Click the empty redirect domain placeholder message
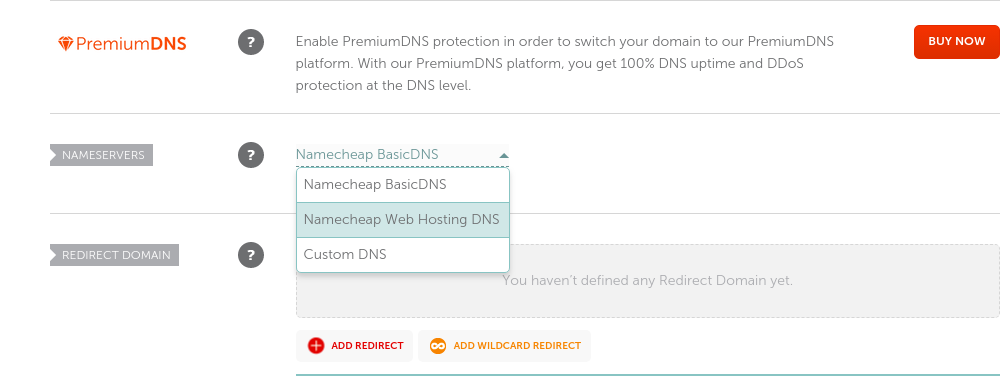The image size is (1004, 378). (x=647, y=281)
